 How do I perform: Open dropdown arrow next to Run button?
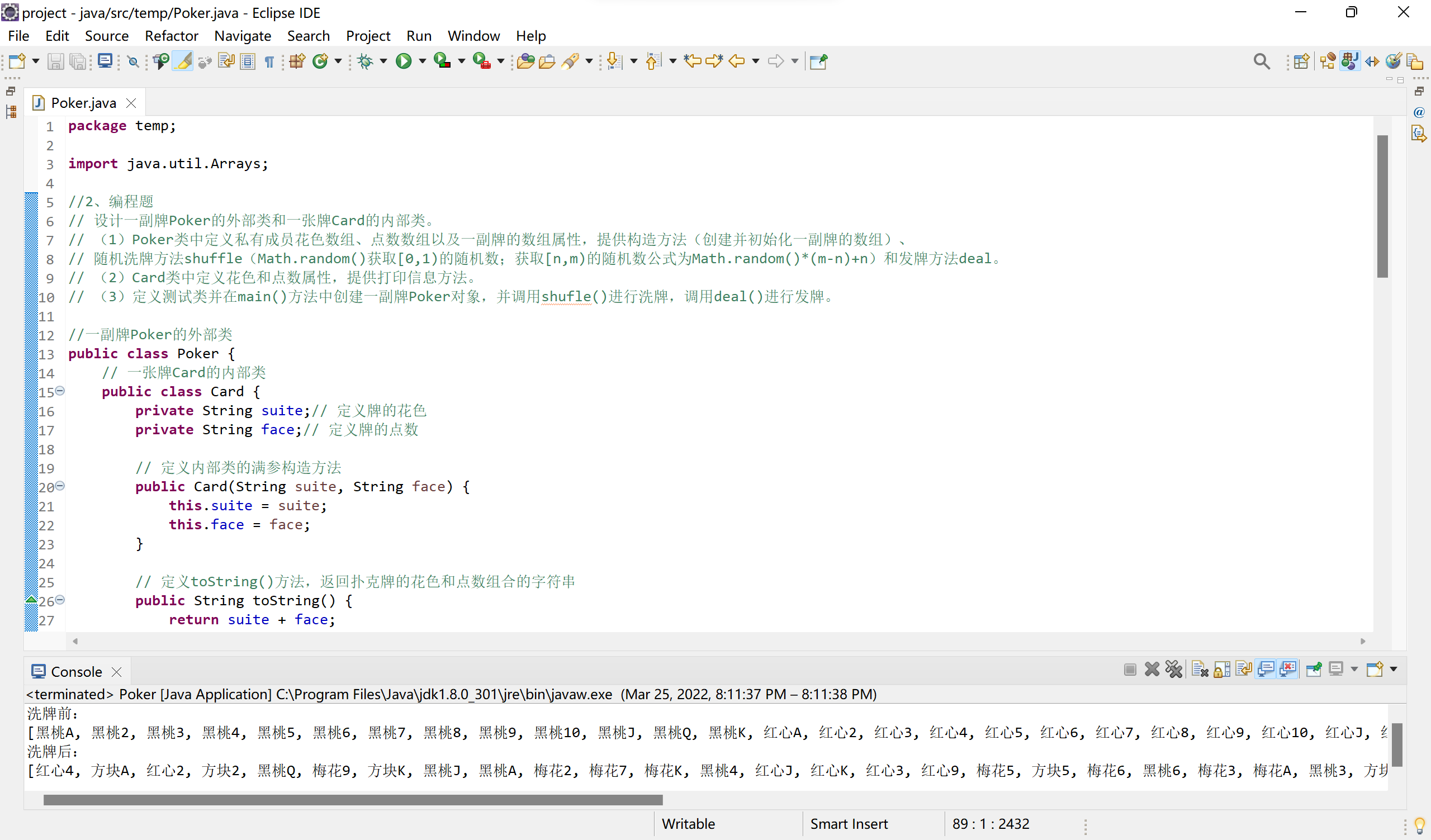pyautogui.click(x=422, y=61)
